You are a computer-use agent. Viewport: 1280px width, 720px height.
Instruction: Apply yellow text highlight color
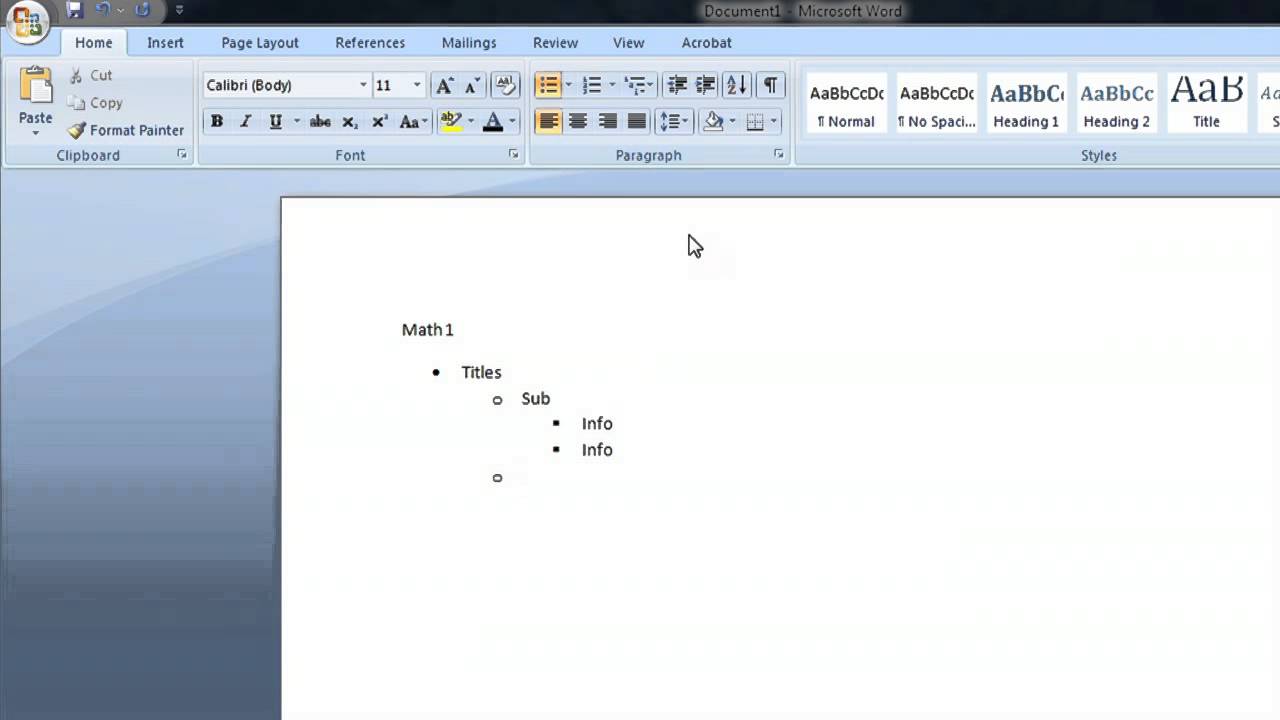click(x=451, y=122)
